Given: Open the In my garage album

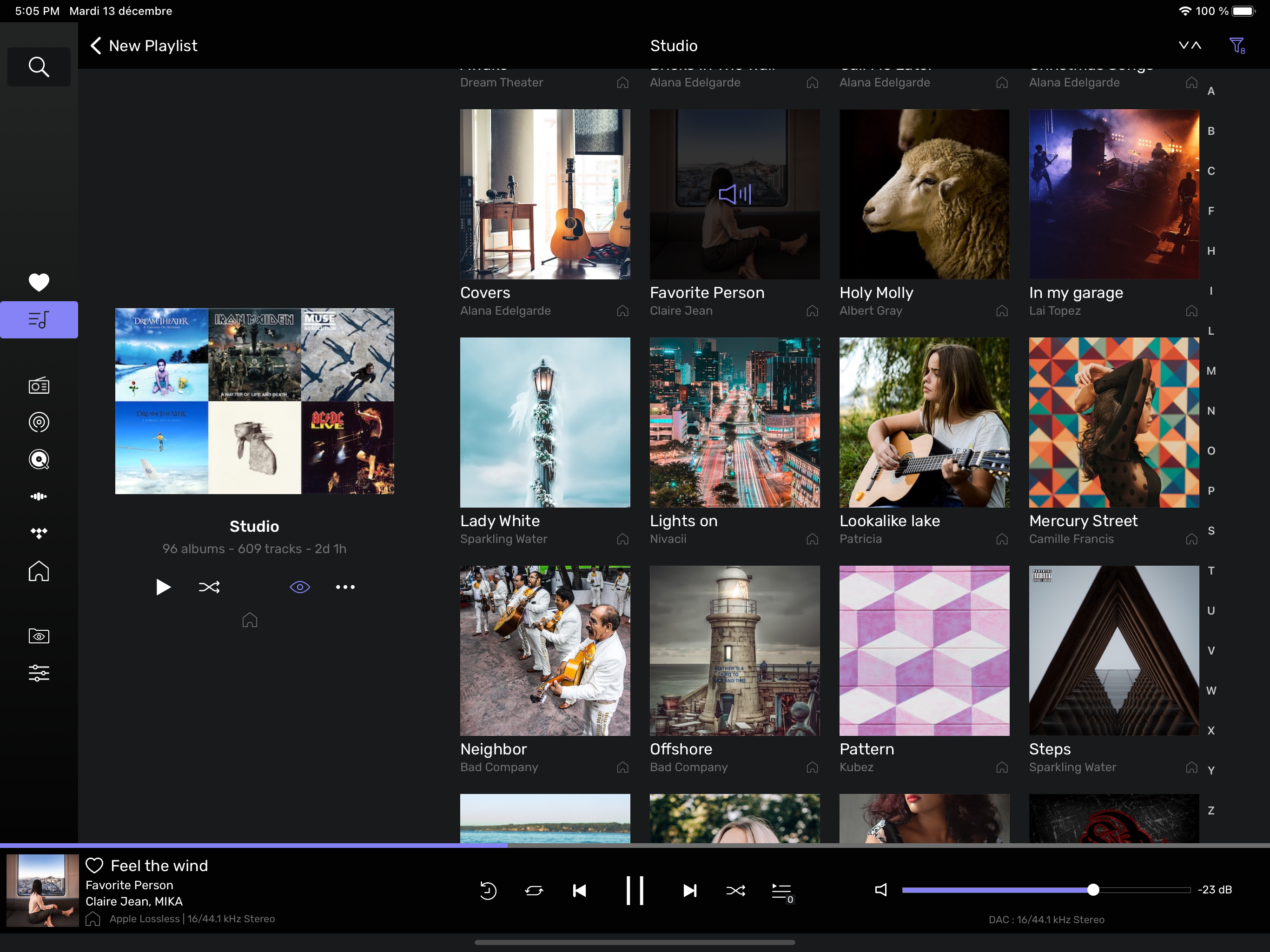Looking at the screenshot, I should coord(1114,194).
